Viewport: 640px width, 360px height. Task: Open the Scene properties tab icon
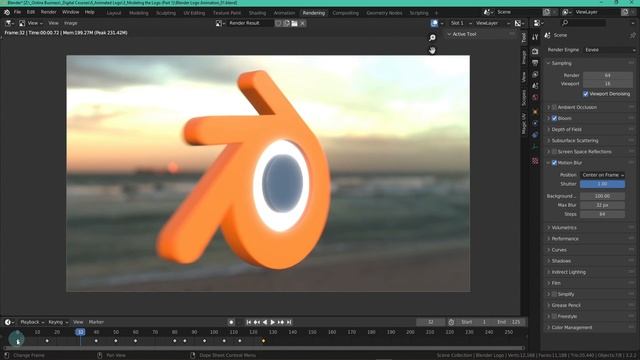pyautogui.click(x=535, y=86)
